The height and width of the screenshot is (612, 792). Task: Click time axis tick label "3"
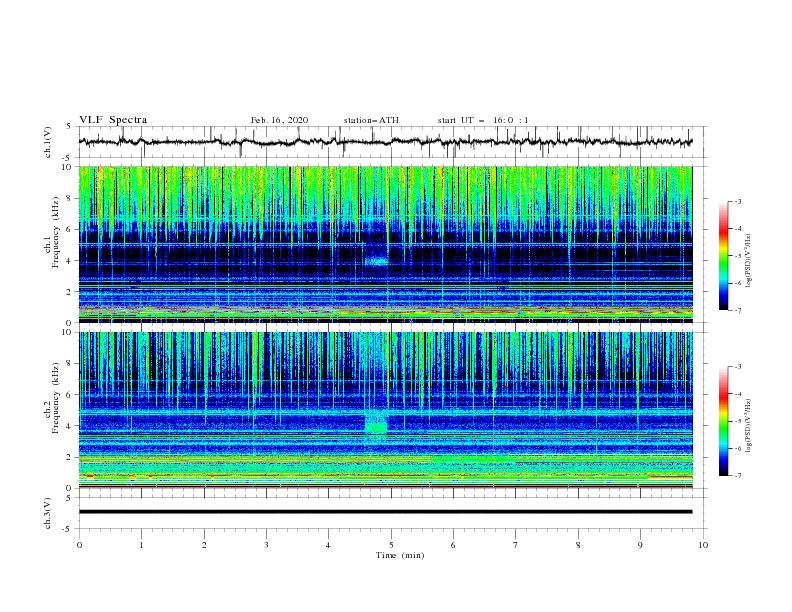(266, 545)
